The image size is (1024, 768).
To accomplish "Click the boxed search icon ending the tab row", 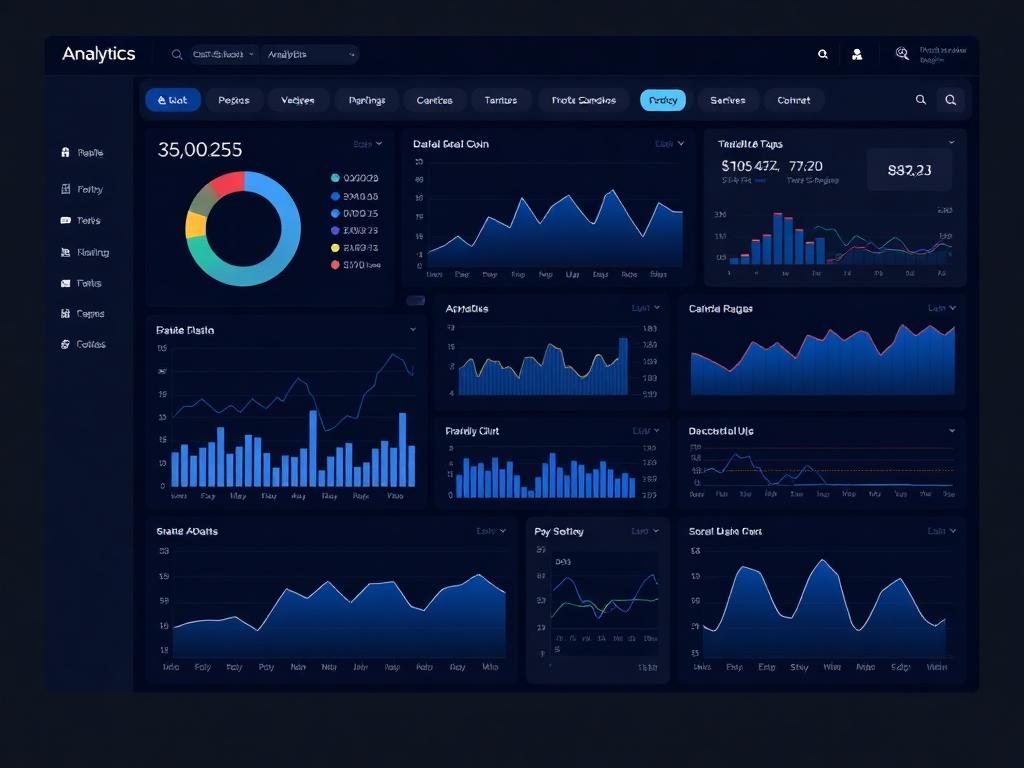I will (951, 100).
